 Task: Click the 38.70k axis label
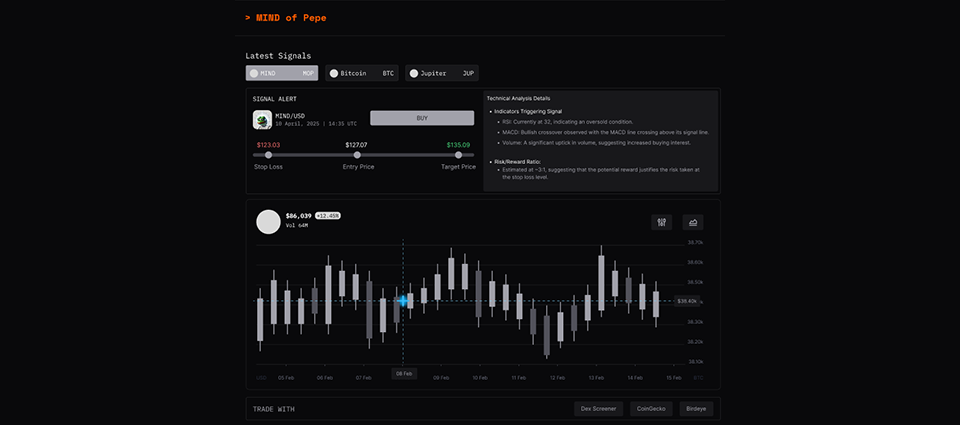[696, 243]
